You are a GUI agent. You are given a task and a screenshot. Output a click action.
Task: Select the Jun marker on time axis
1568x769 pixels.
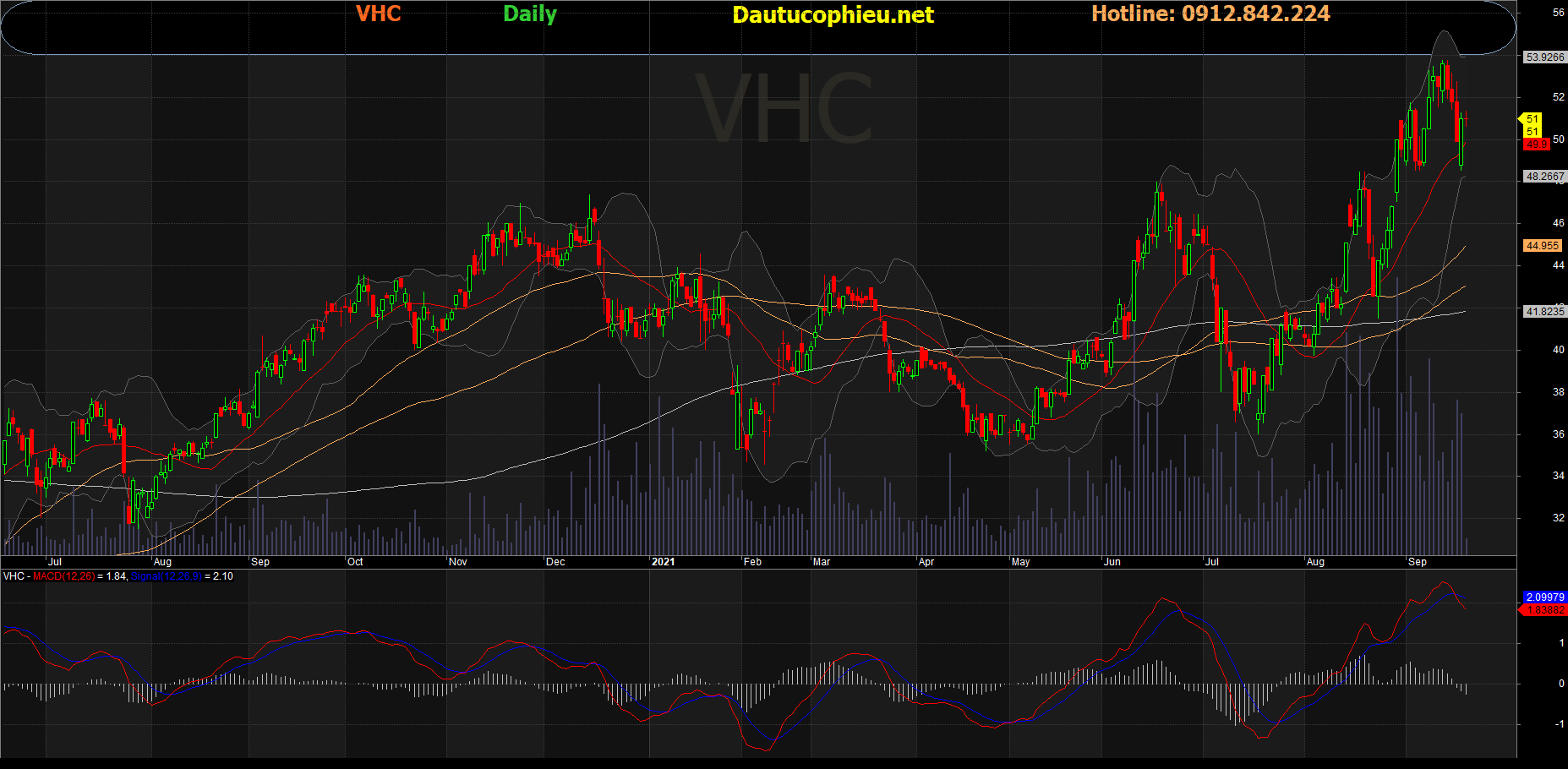pyautogui.click(x=1112, y=562)
